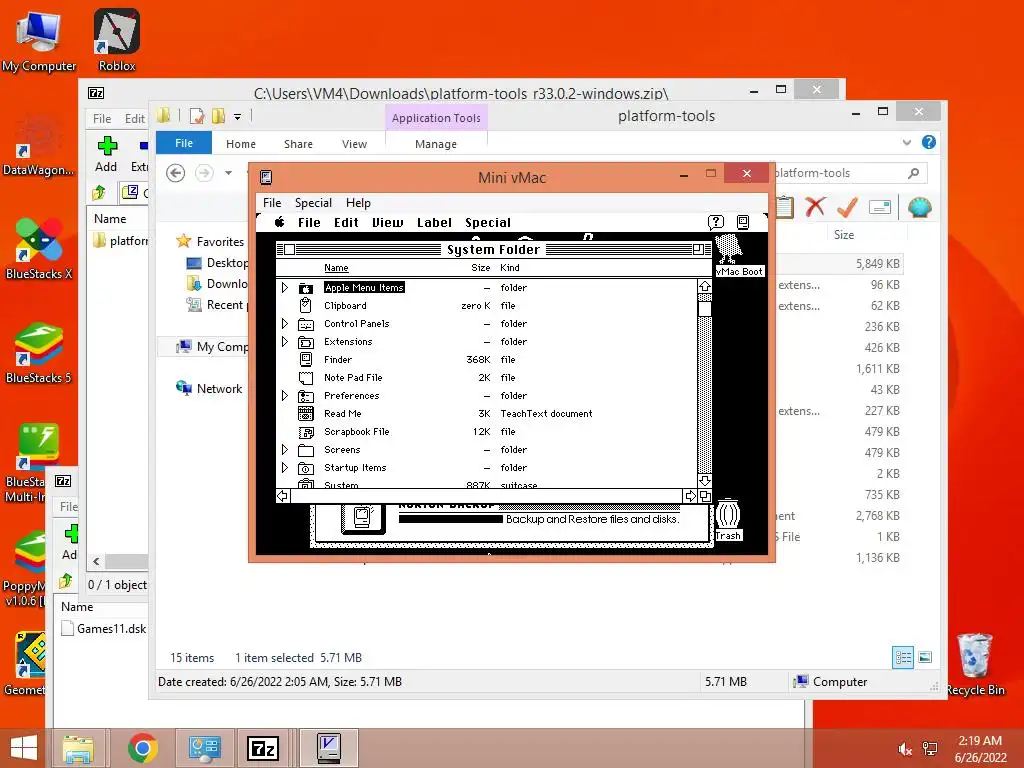
Task: Click the clock in system tray
Action: 980,748
